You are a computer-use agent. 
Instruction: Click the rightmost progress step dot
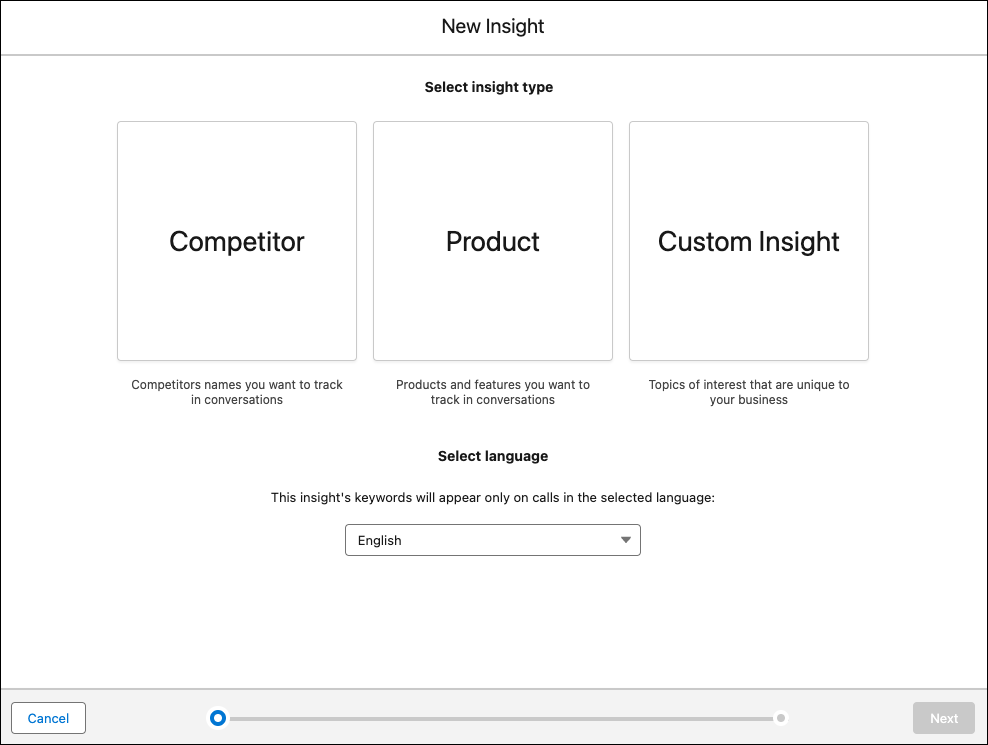(781, 717)
